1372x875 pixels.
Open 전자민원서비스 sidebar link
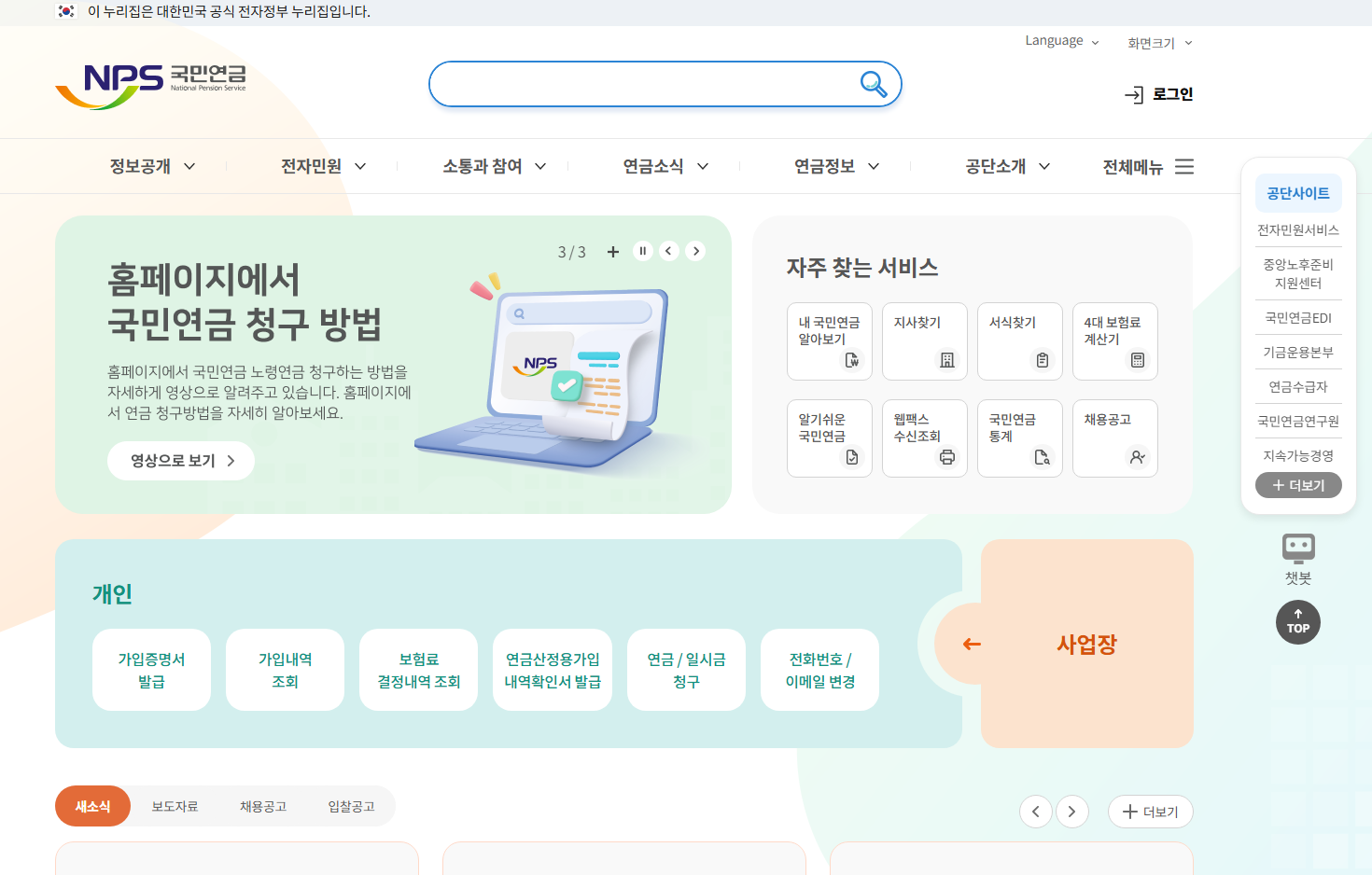1298,229
